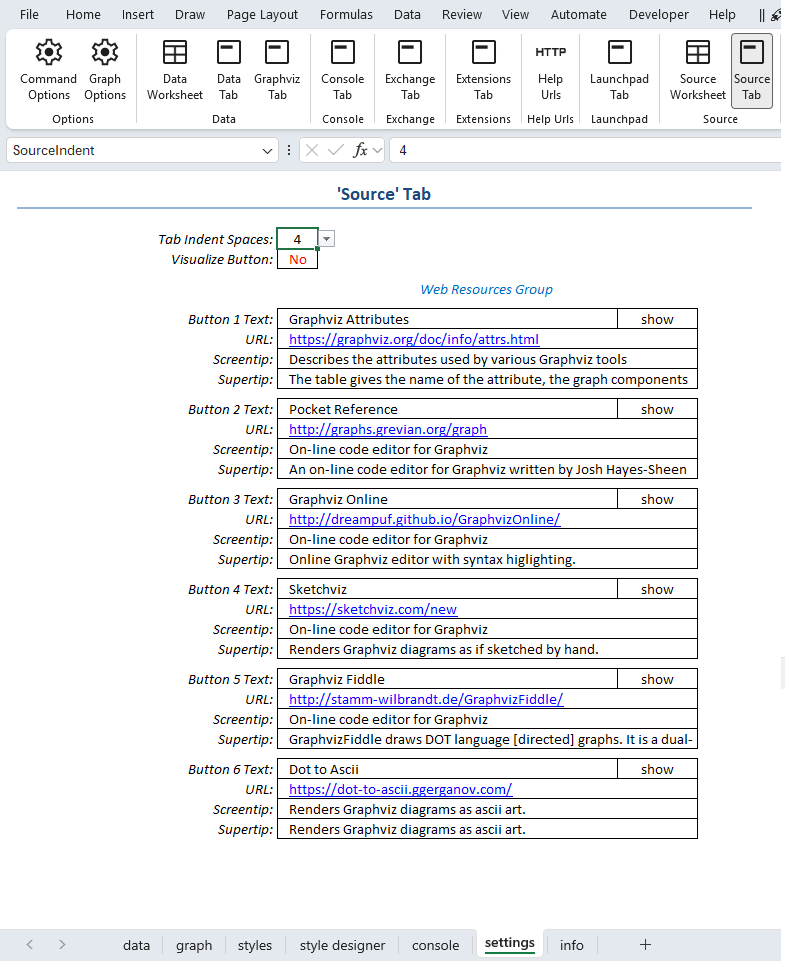Image resolution: width=785 pixels, height=962 pixels.
Task: Toggle show cell for Dot to Ascii
Action: pos(657,769)
